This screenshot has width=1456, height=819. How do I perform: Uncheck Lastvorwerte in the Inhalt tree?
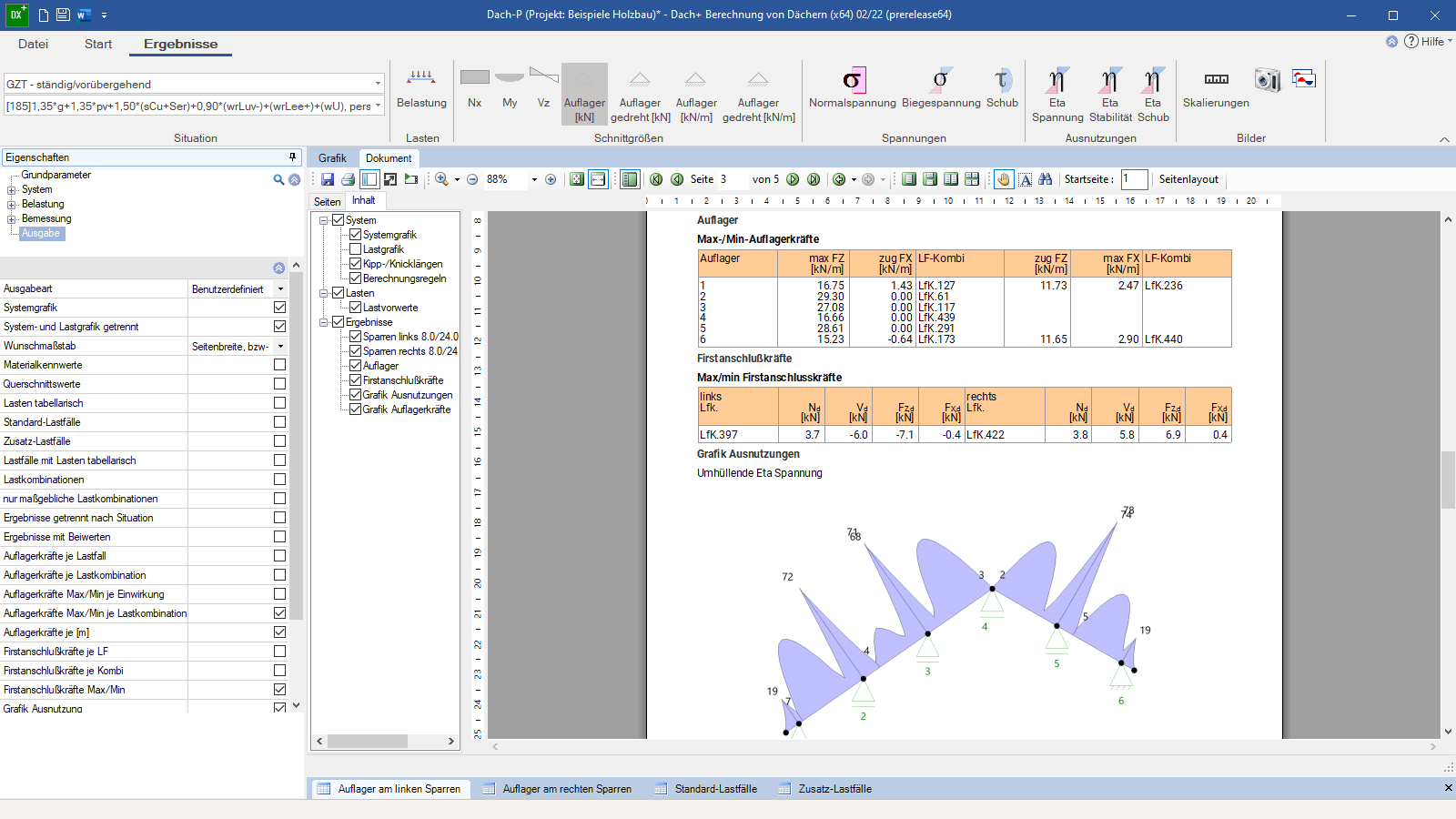pos(356,308)
